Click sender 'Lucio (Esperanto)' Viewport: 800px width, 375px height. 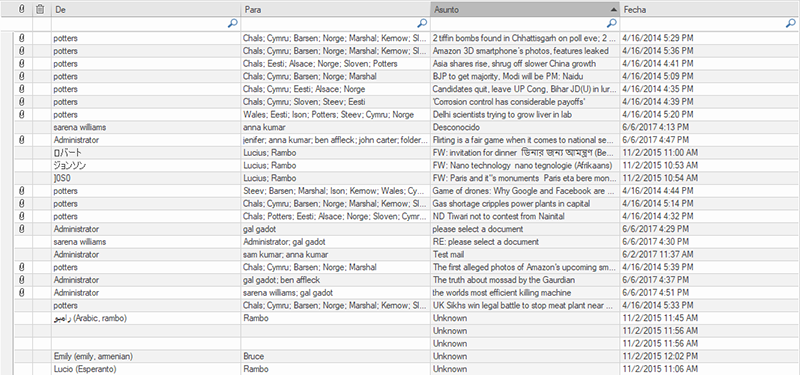[x=85, y=369]
